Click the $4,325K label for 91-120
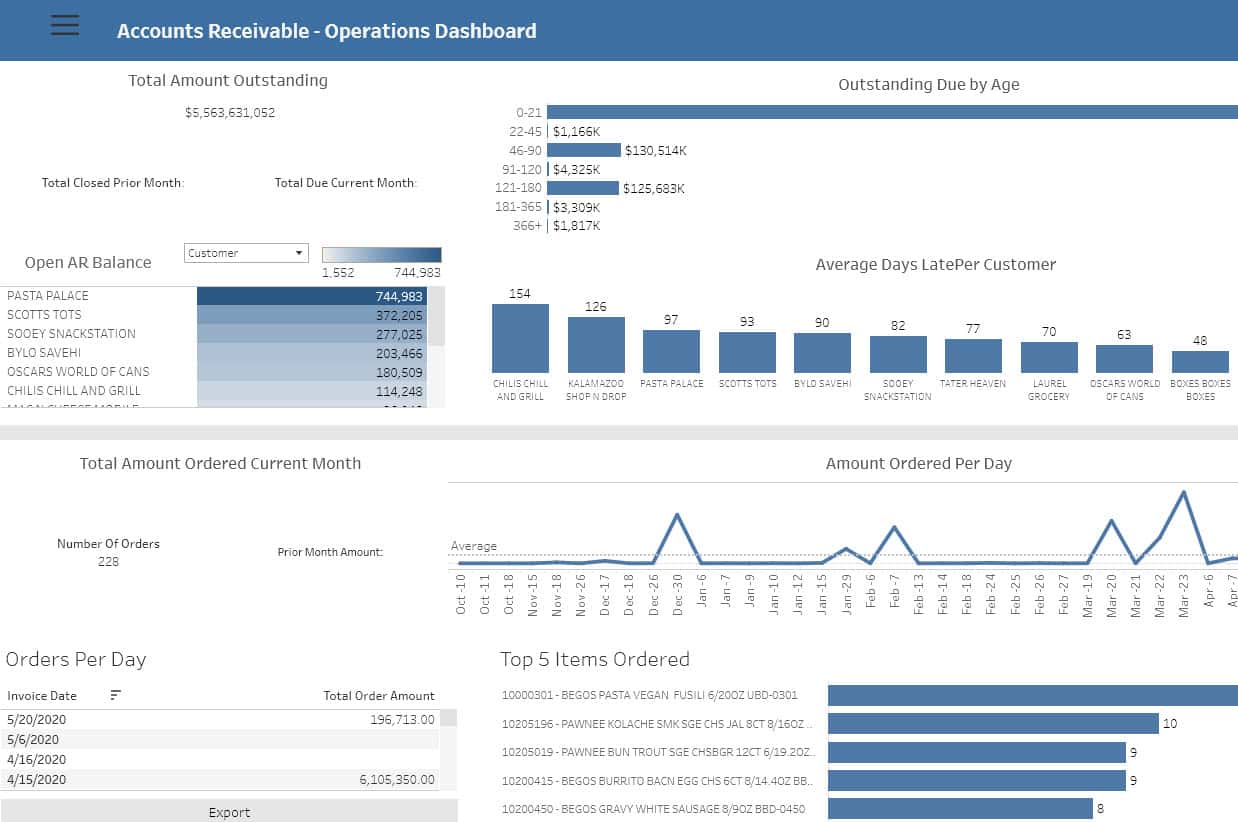Screen dimensions: 1238x822 click(576, 169)
